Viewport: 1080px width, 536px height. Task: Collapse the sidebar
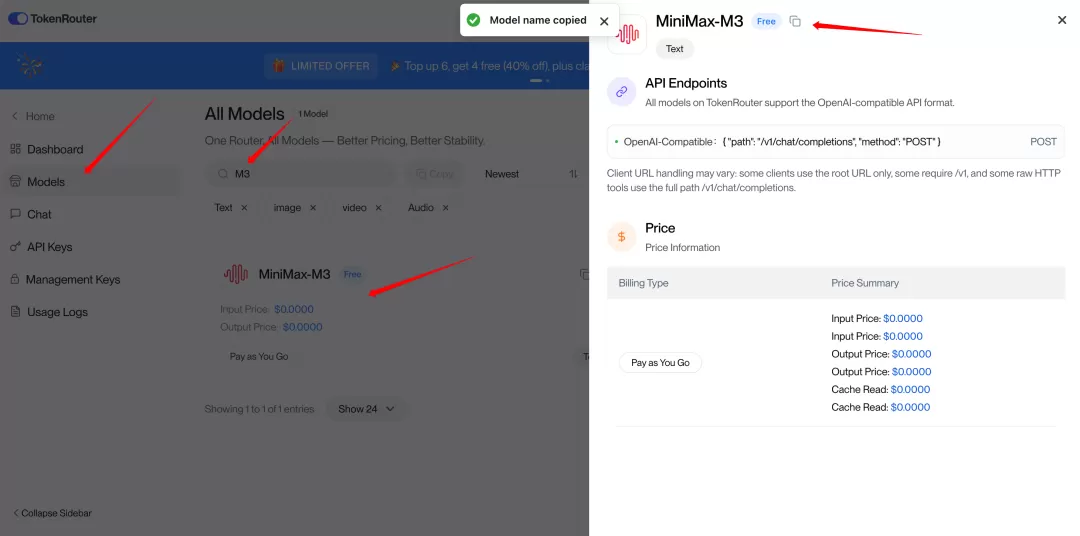(x=52, y=513)
